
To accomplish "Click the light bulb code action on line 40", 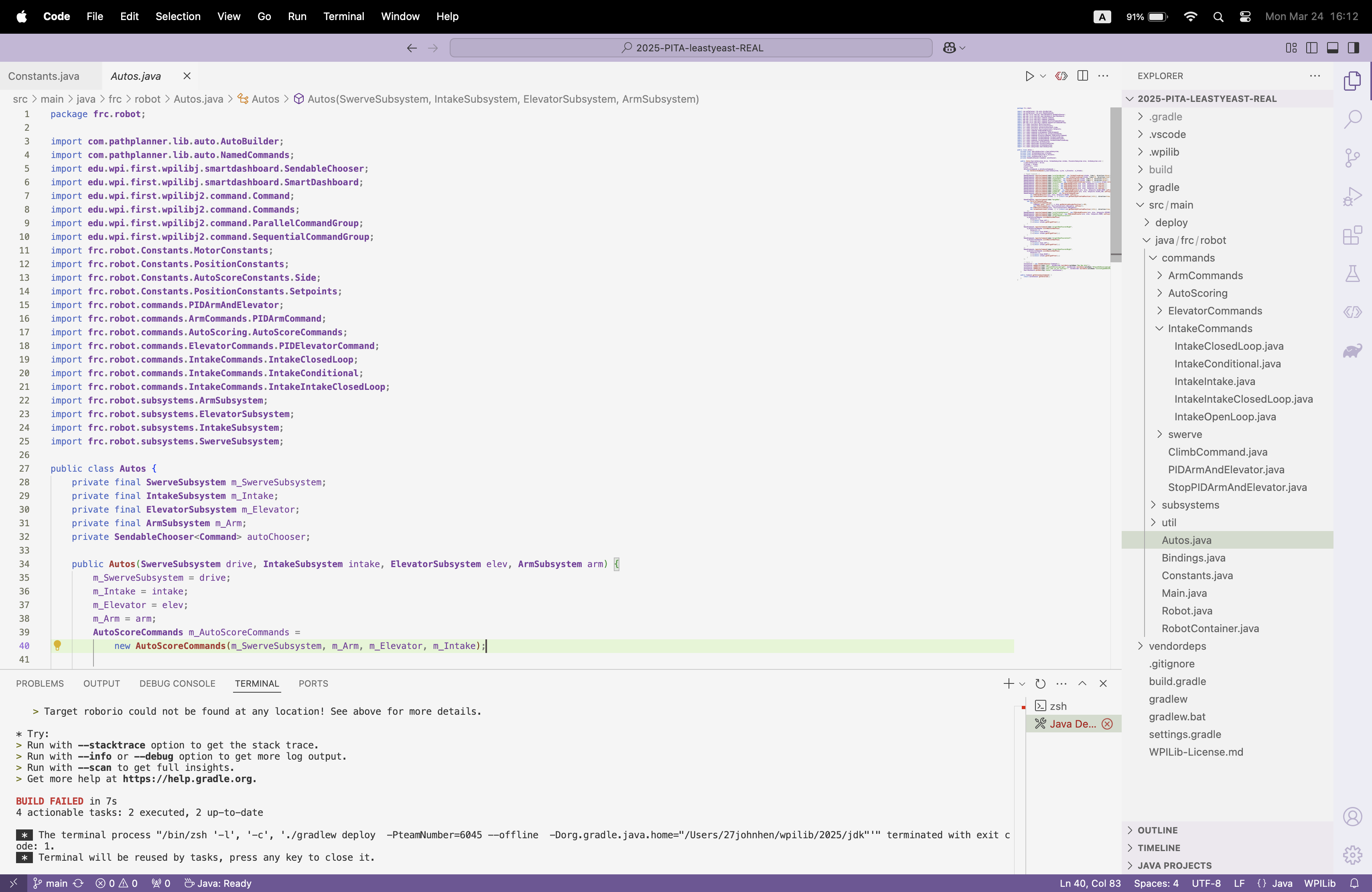I will 57,645.
